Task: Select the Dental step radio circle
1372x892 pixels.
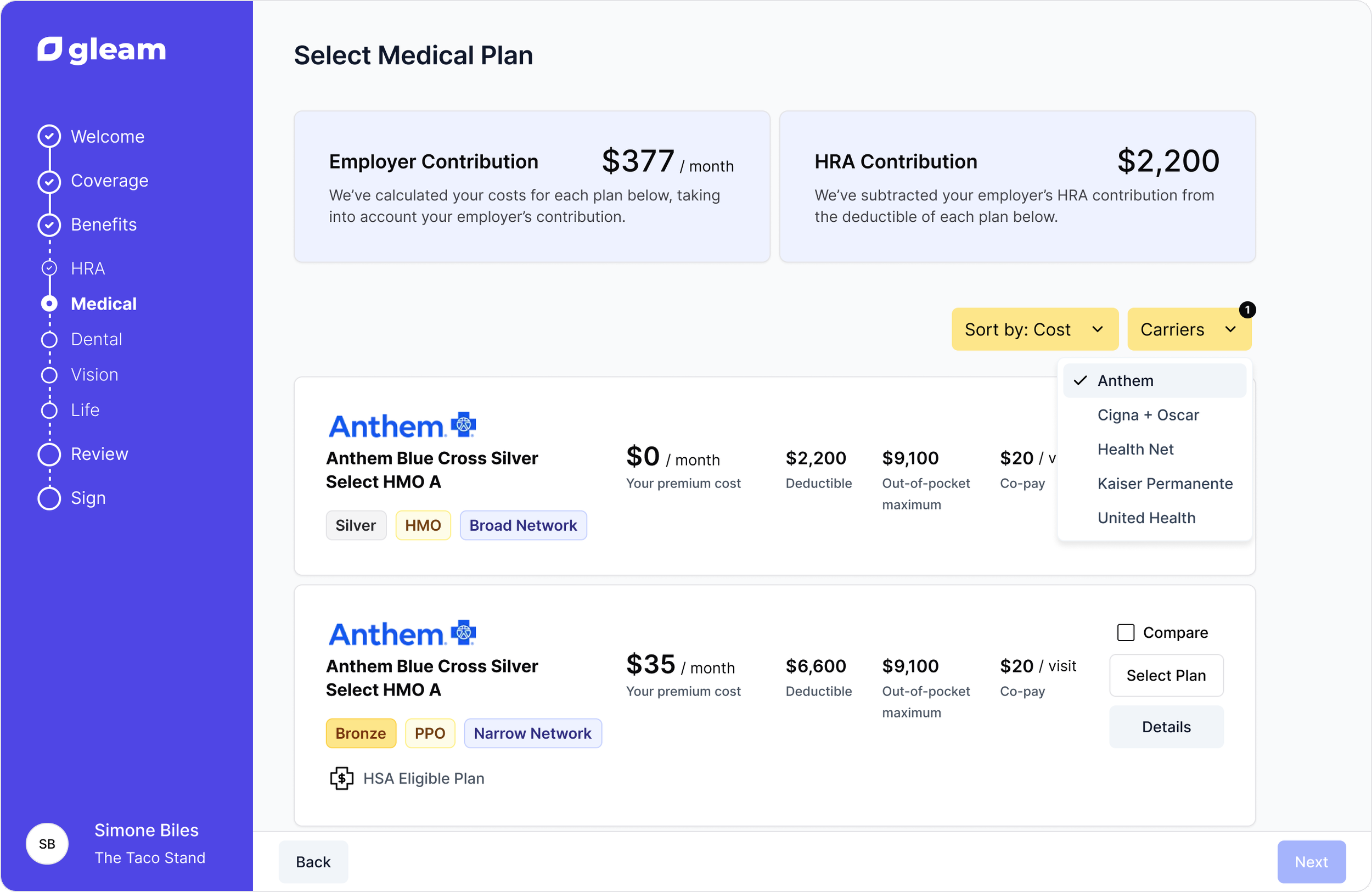Action: pos(49,340)
